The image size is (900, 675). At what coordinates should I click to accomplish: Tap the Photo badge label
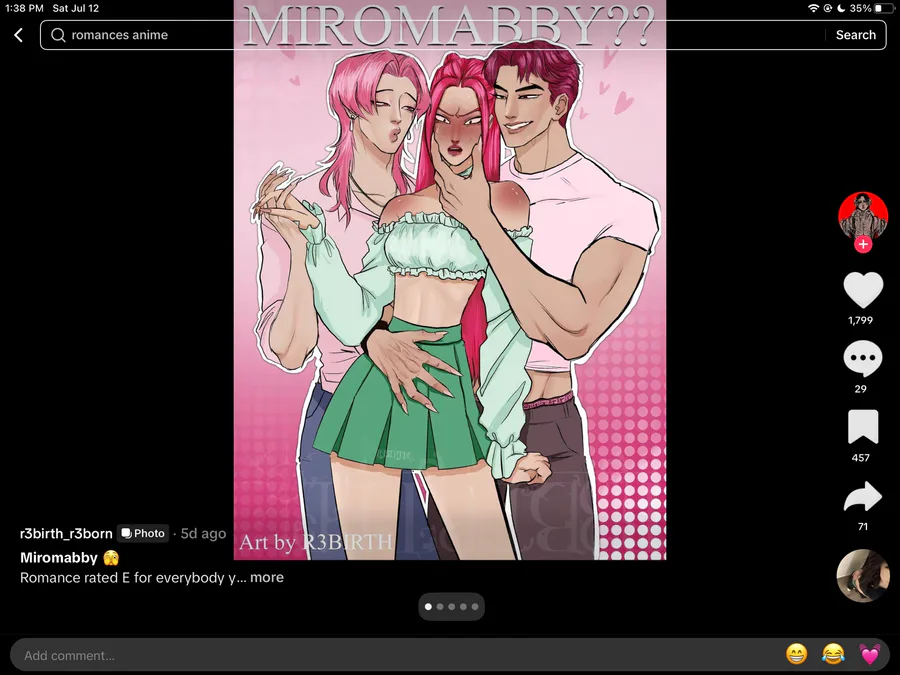coord(143,534)
